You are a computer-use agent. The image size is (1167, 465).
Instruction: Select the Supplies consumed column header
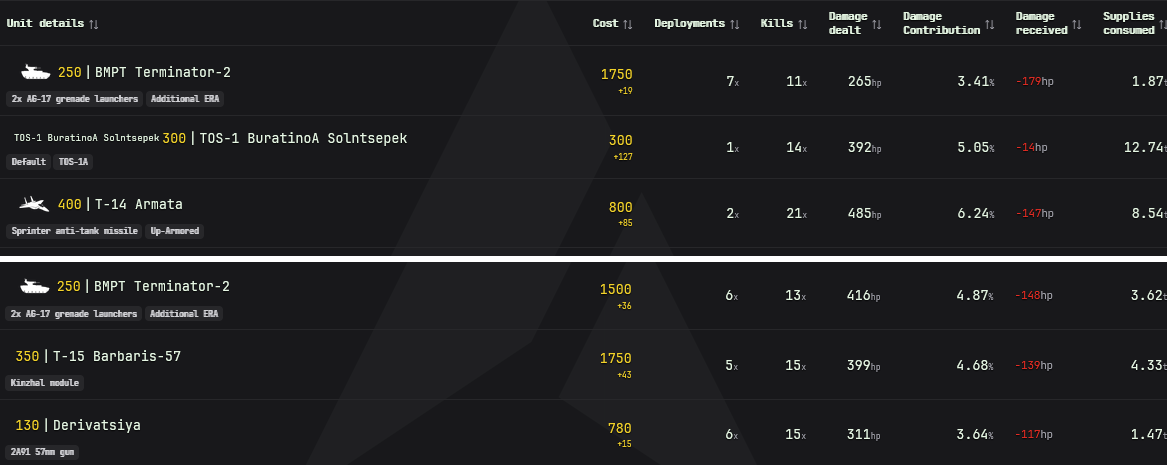[x=1129, y=23]
